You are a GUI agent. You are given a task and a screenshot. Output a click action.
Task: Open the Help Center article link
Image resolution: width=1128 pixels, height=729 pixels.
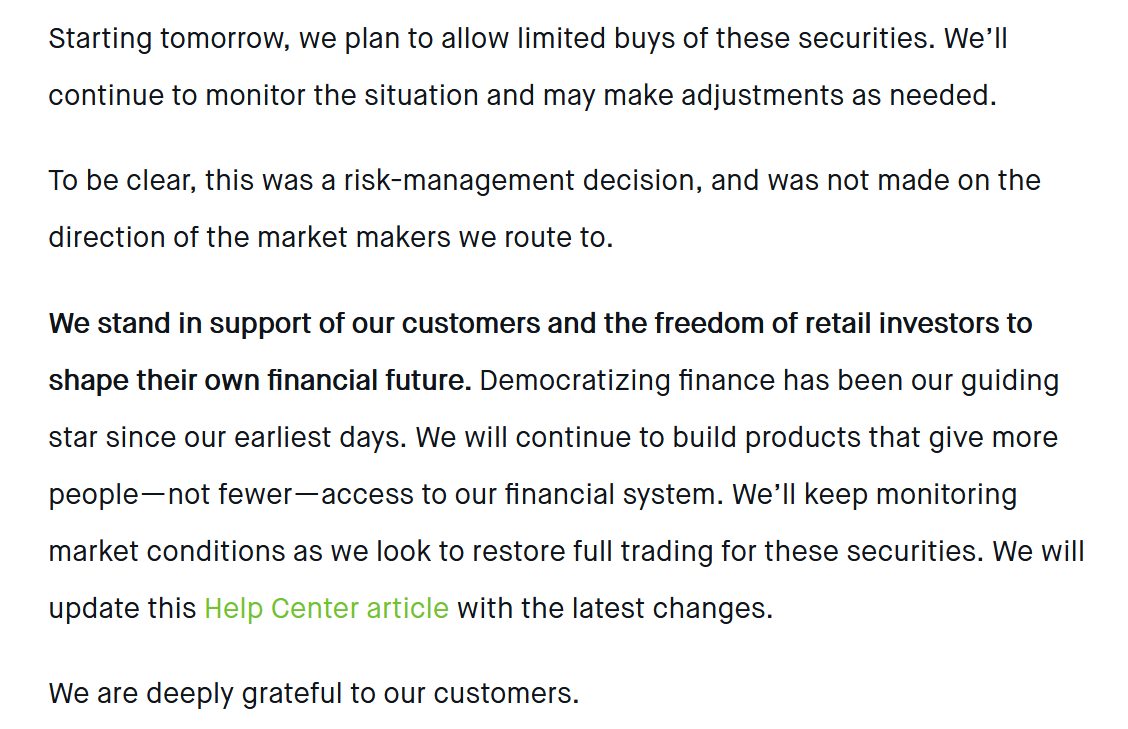tap(326, 608)
